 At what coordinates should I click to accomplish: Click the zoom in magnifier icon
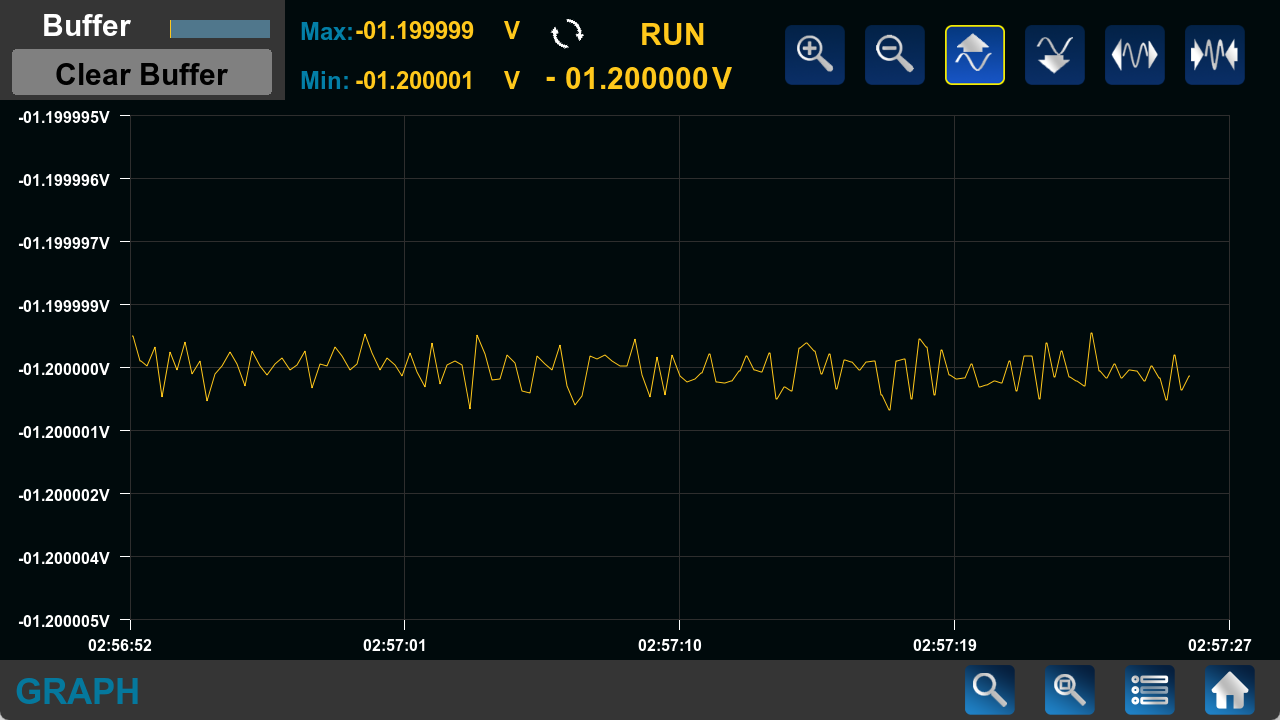pyautogui.click(x=815, y=55)
